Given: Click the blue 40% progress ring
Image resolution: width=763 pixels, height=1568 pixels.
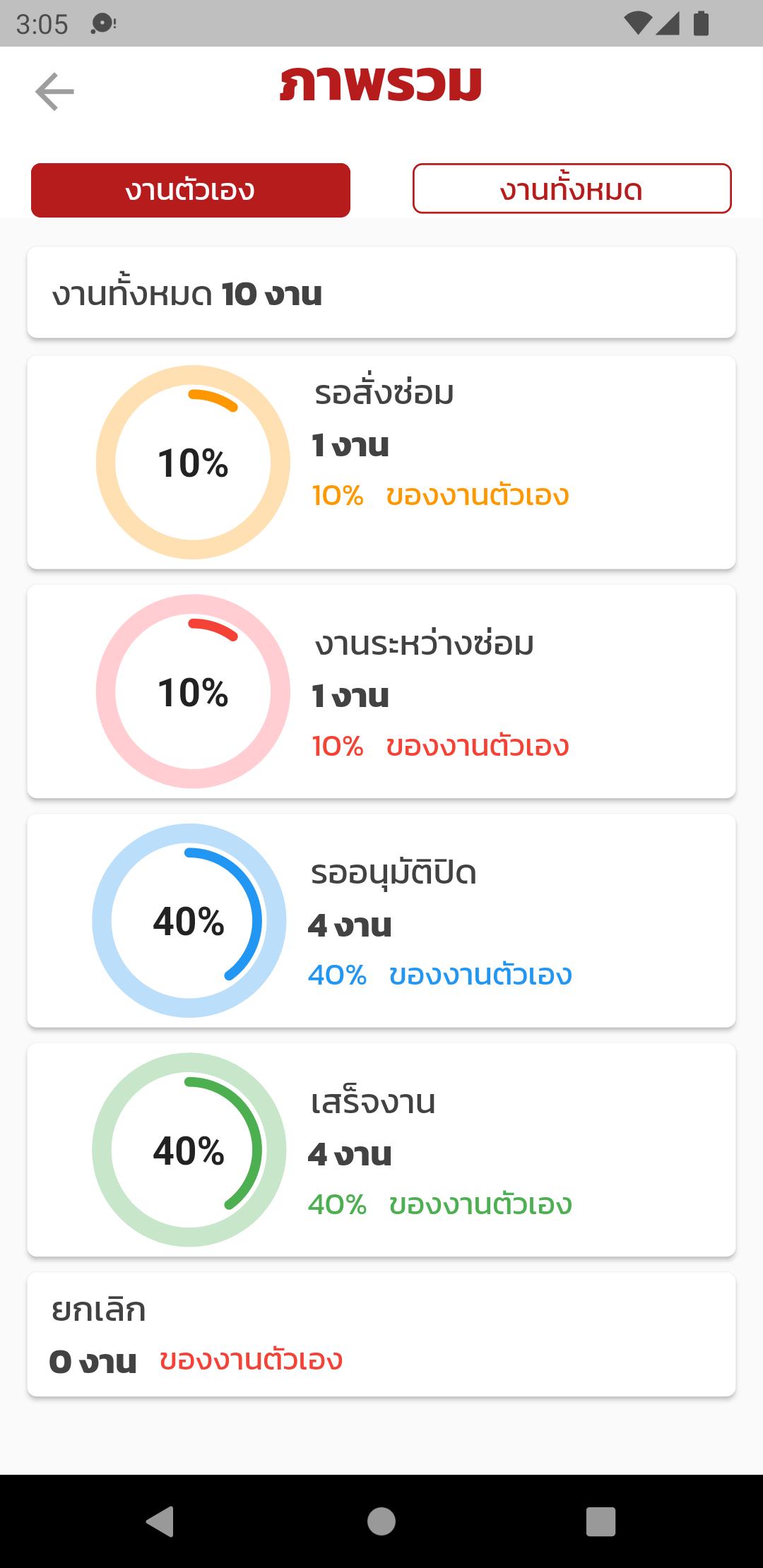Looking at the screenshot, I should pyautogui.click(x=189, y=920).
